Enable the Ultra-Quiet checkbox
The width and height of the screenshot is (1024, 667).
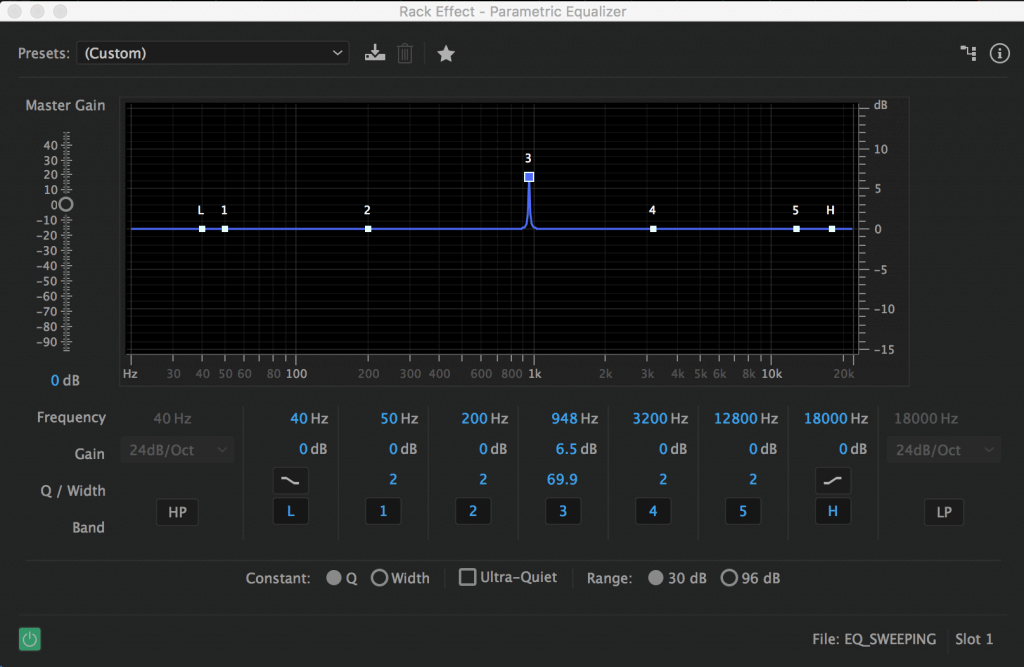pos(467,577)
